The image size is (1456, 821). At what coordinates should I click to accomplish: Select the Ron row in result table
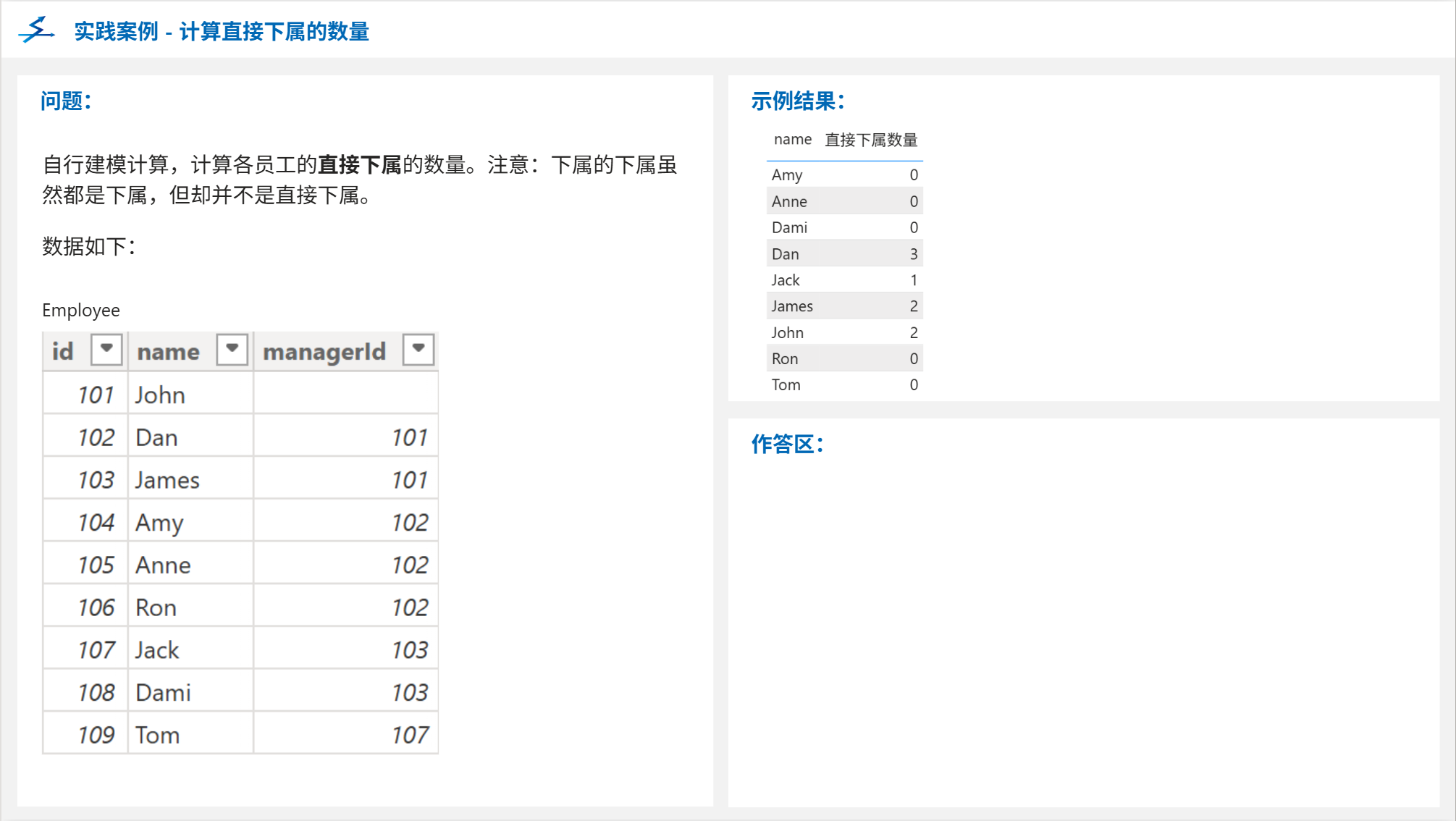coord(844,359)
